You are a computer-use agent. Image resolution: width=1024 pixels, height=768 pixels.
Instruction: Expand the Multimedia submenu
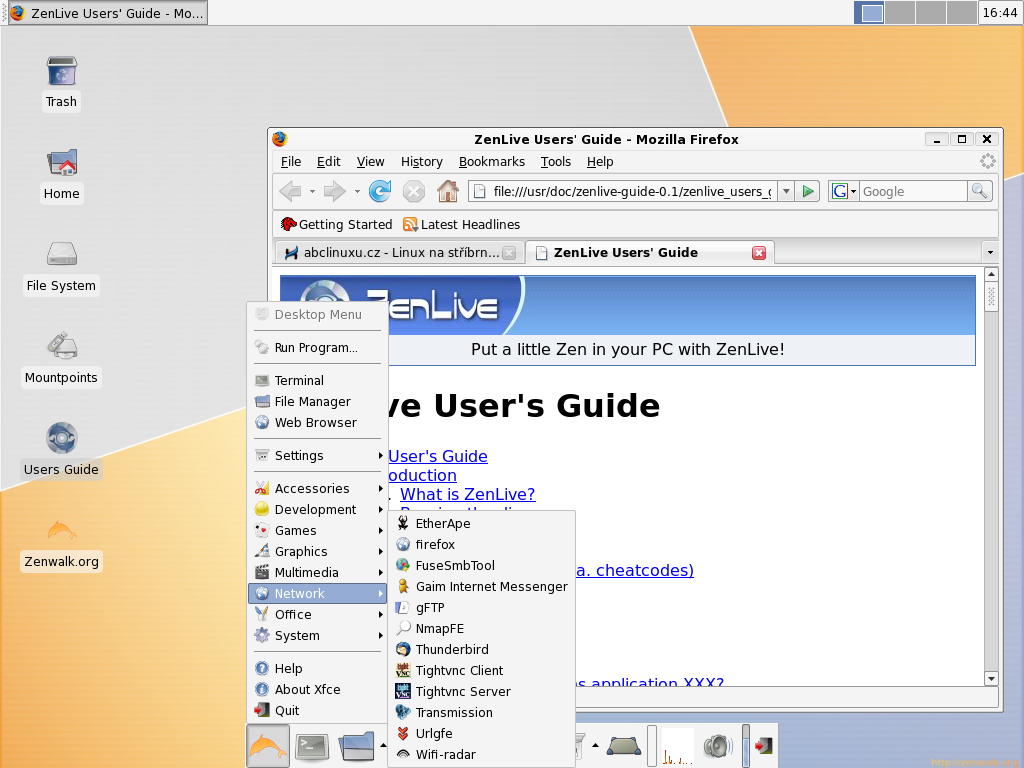coord(318,573)
